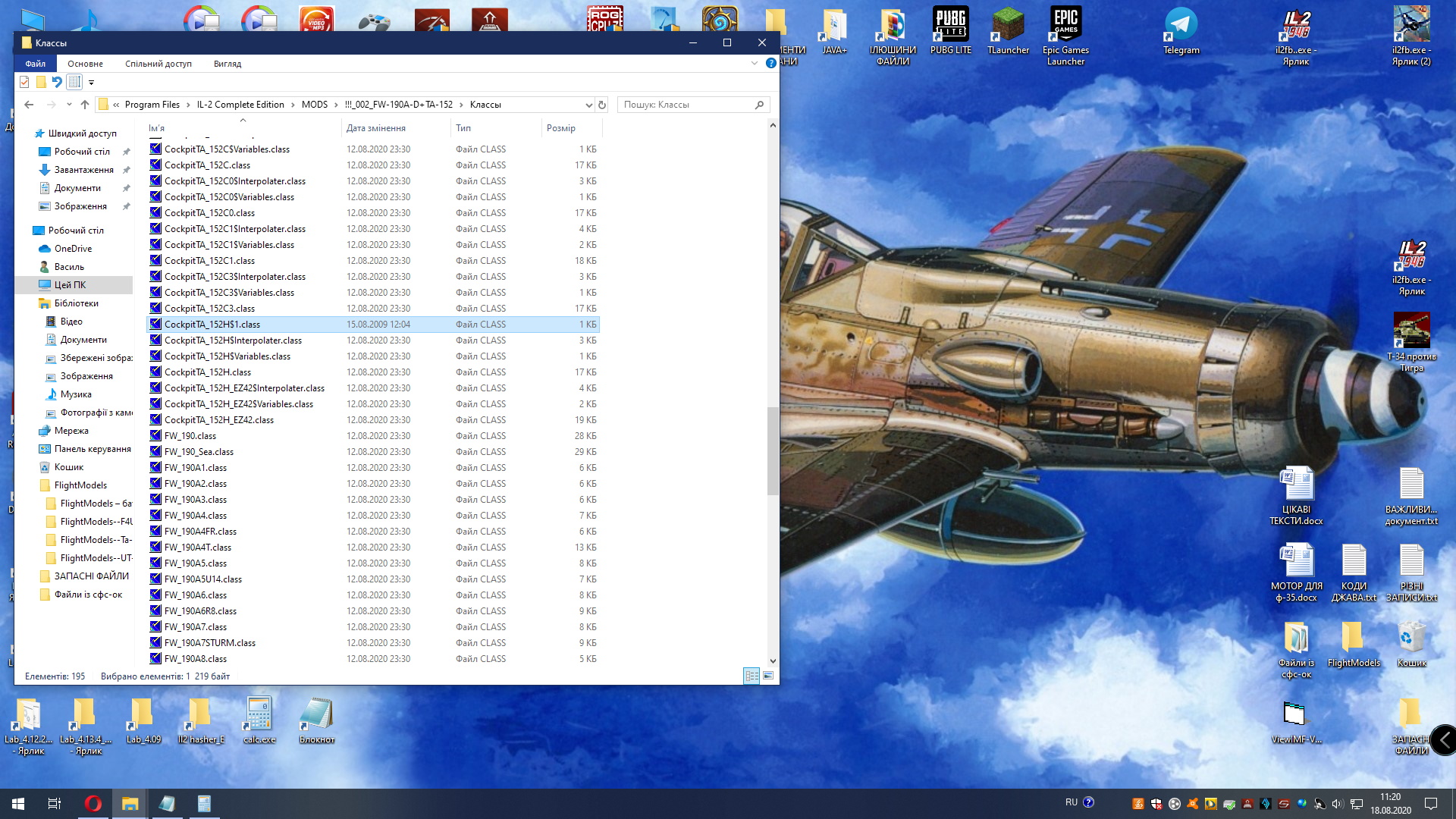Viewport: 1456px width, 819px height.
Task: Refresh the current folder view
Action: click(x=602, y=105)
